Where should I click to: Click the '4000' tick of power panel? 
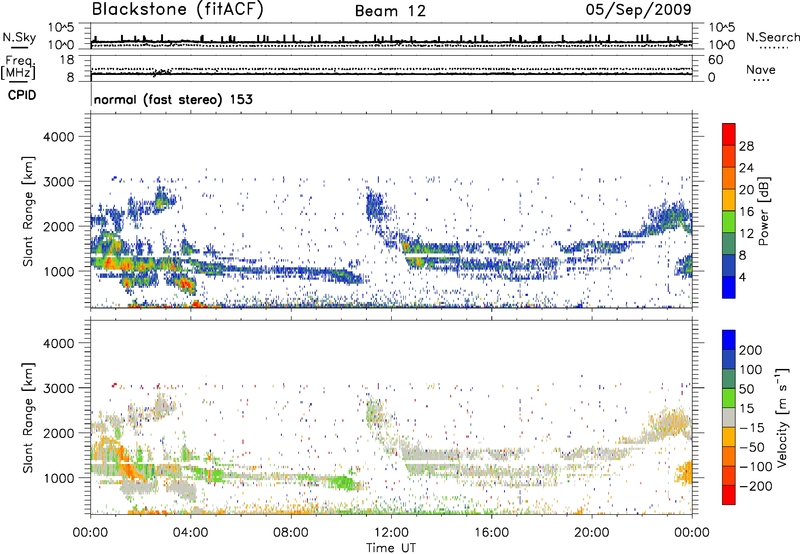[58, 137]
